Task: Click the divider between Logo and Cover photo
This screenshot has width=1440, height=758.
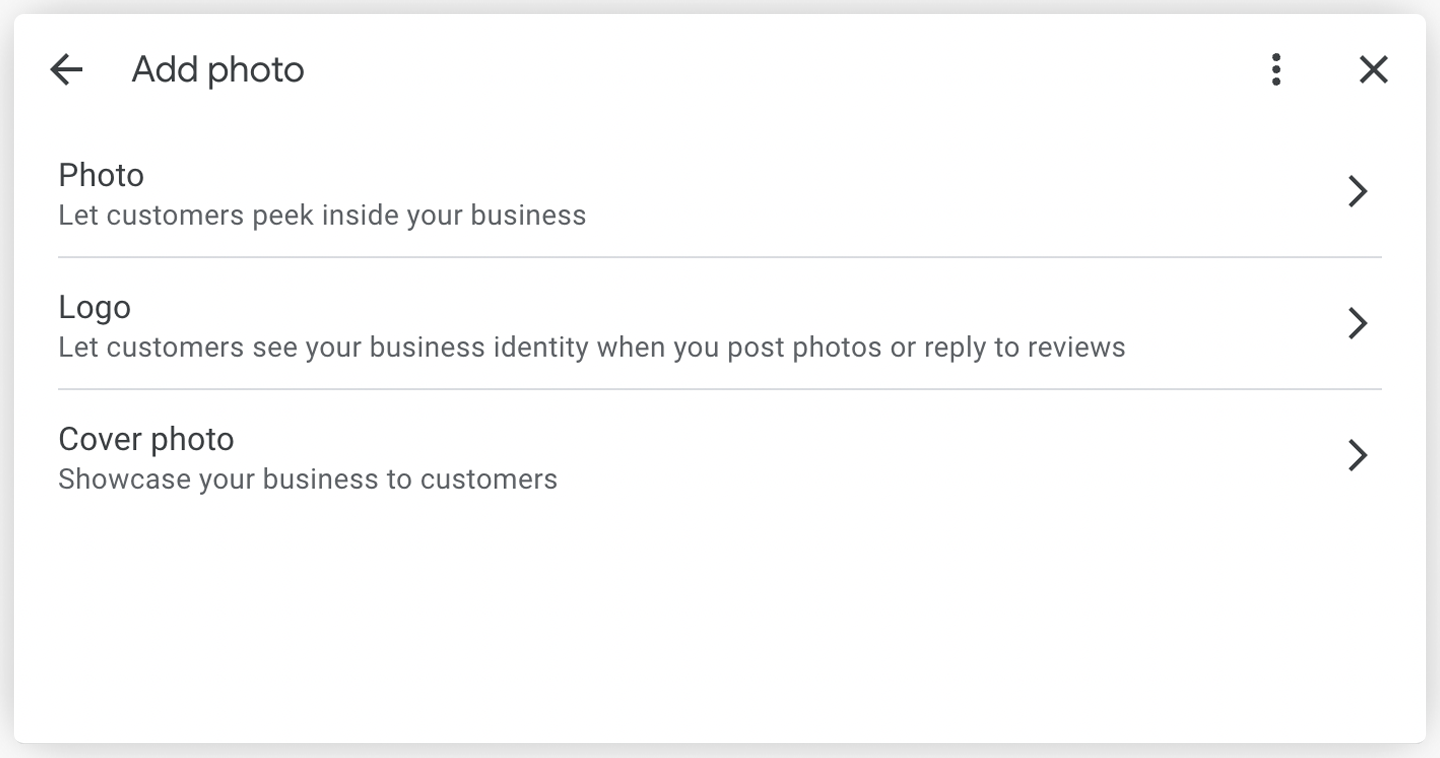Action: pos(720,389)
